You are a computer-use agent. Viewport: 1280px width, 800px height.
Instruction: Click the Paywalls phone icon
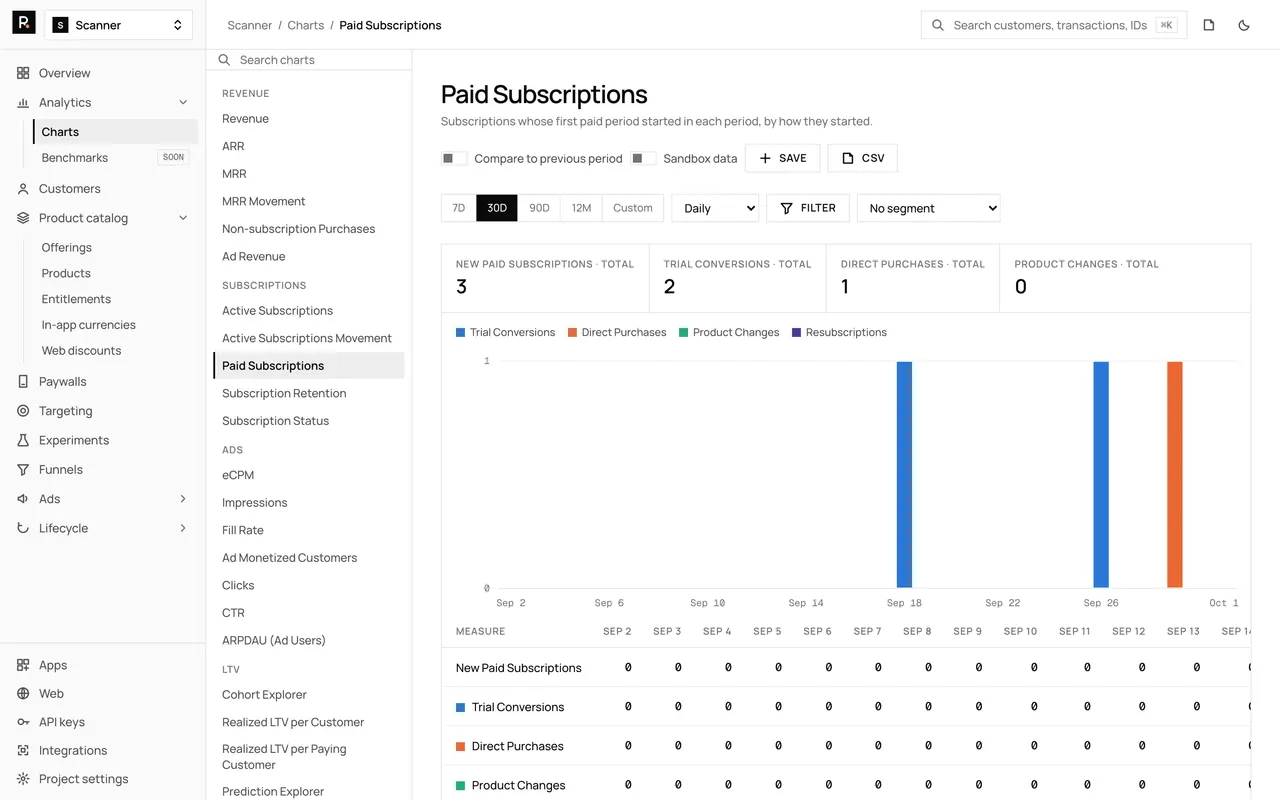pyautogui.click(x=23, y=382)
